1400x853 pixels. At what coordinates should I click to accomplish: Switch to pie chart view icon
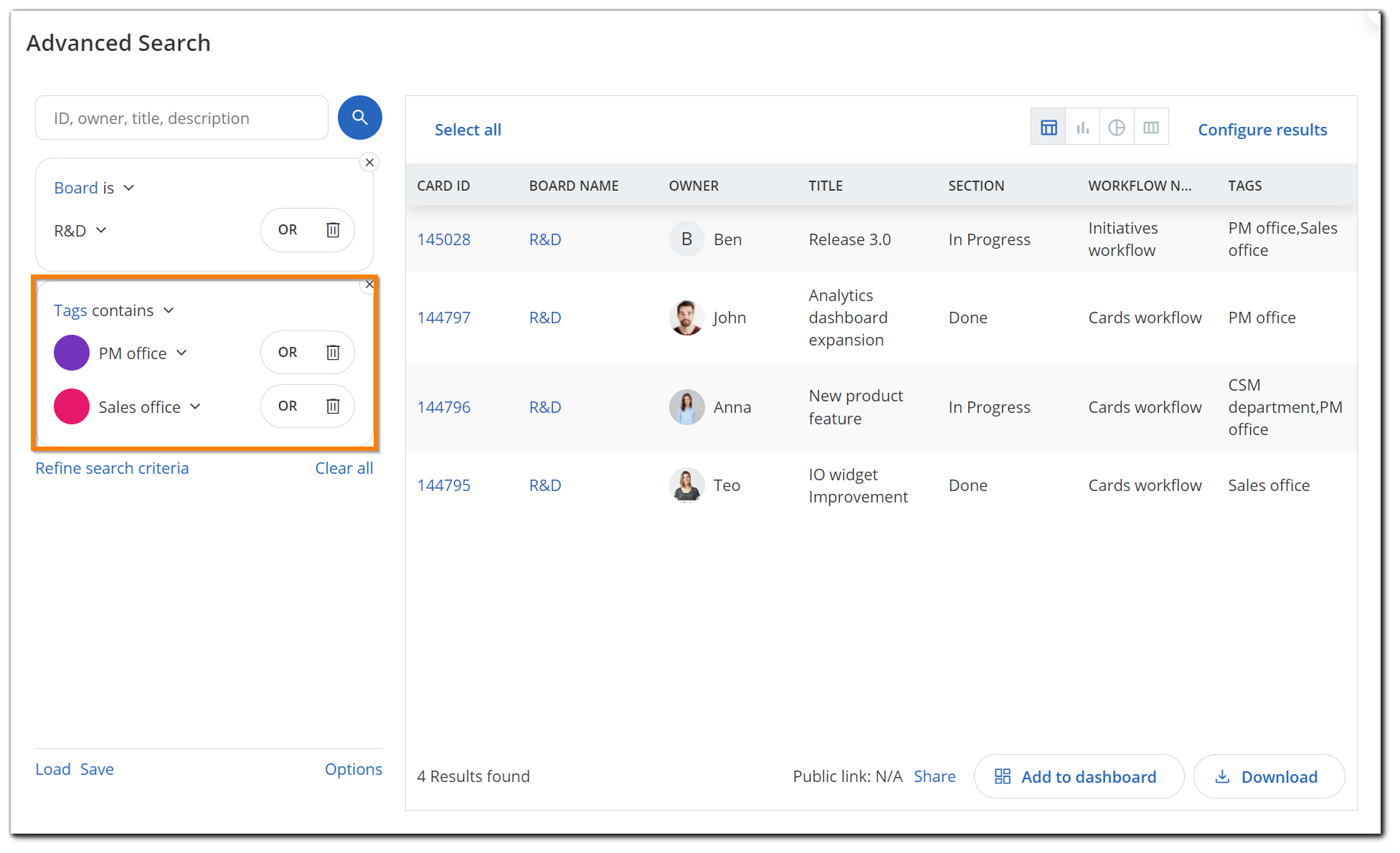[1117, 128]
